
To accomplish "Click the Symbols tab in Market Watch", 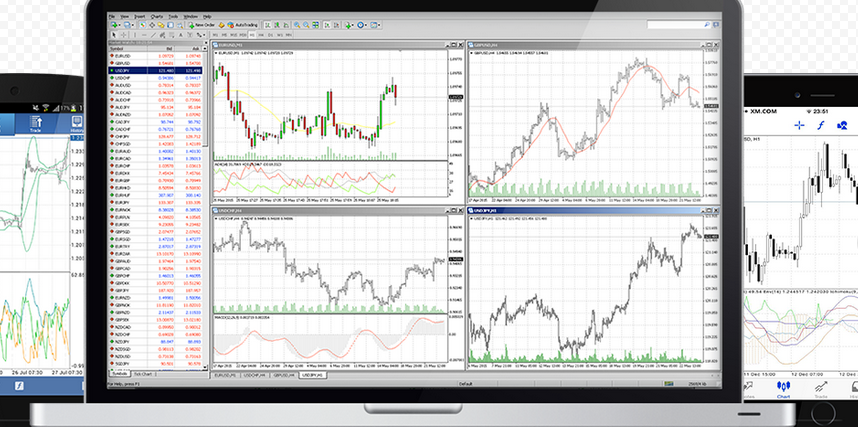I will click(x=119, y=373).
